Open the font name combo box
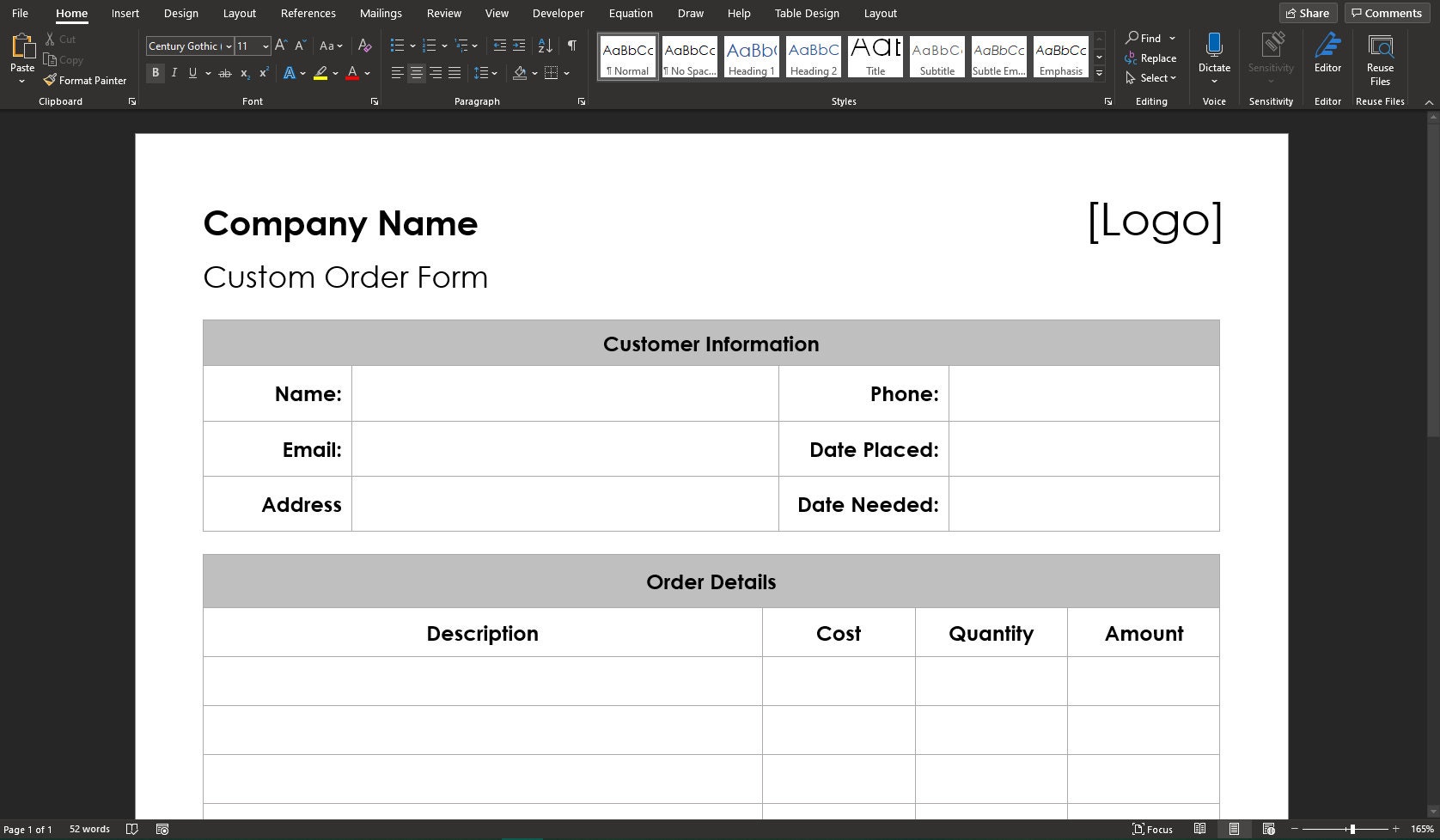This screenshot has width=1440, height=840. pos(190,46)
